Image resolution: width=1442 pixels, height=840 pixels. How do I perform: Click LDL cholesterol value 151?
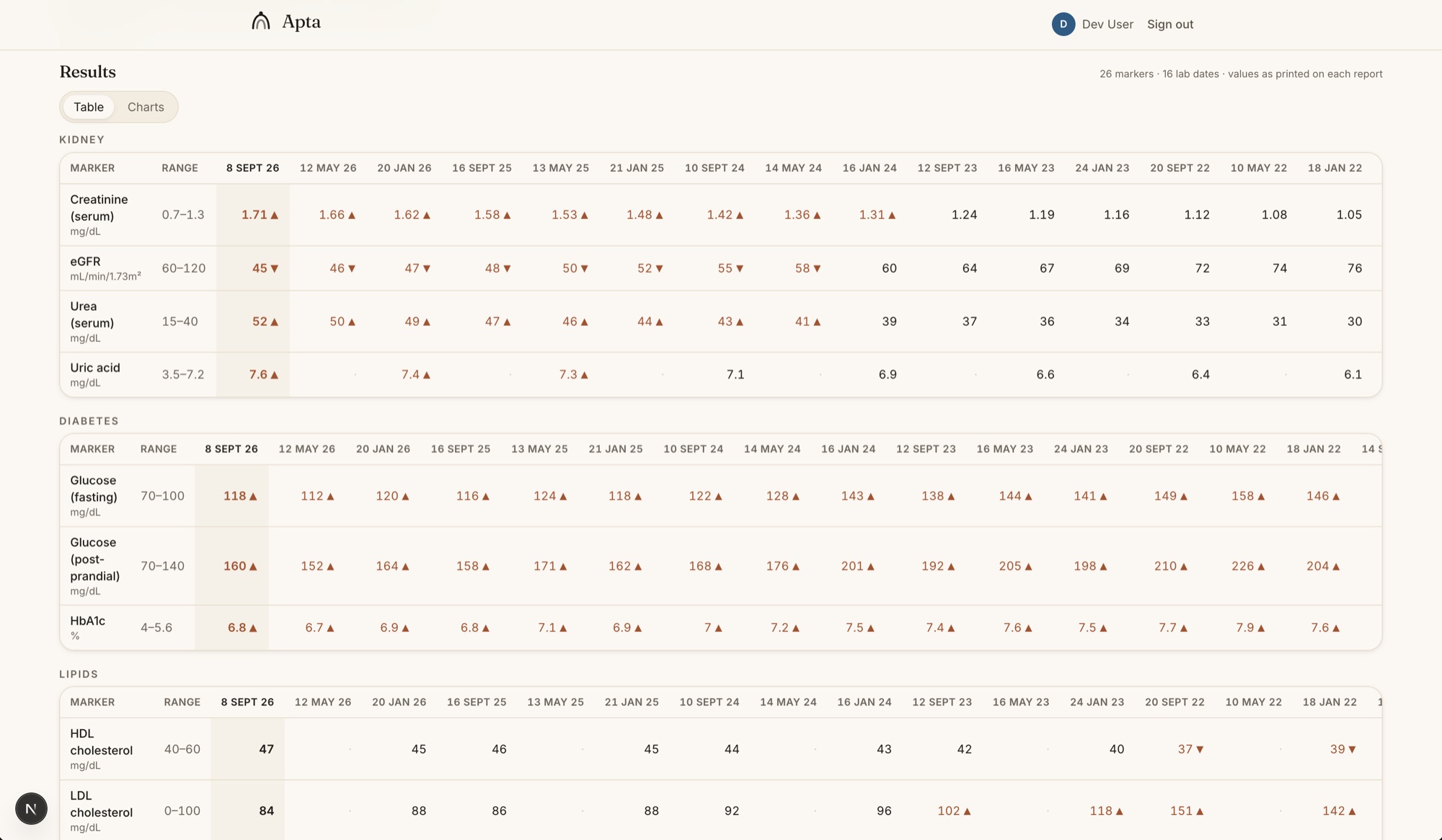tap(1187, 811)
